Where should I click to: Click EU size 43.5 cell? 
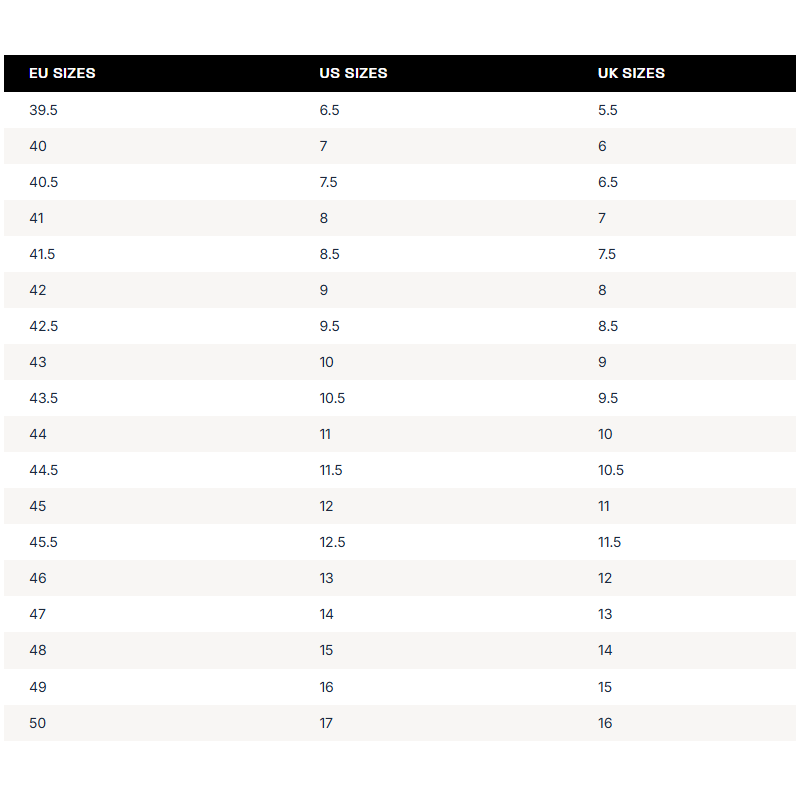tap(43, 398)
